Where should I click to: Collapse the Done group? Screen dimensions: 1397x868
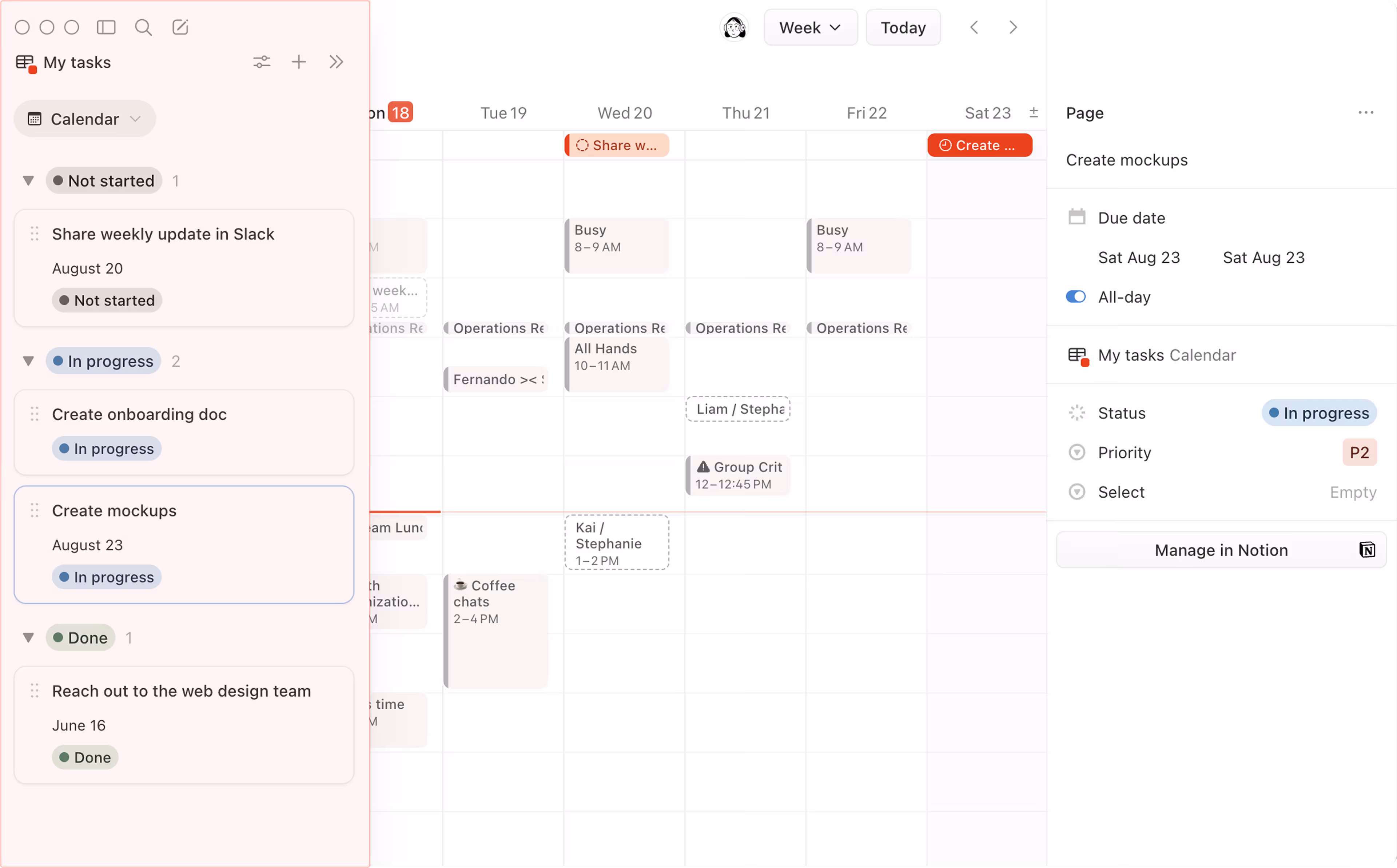click(28, 638)
